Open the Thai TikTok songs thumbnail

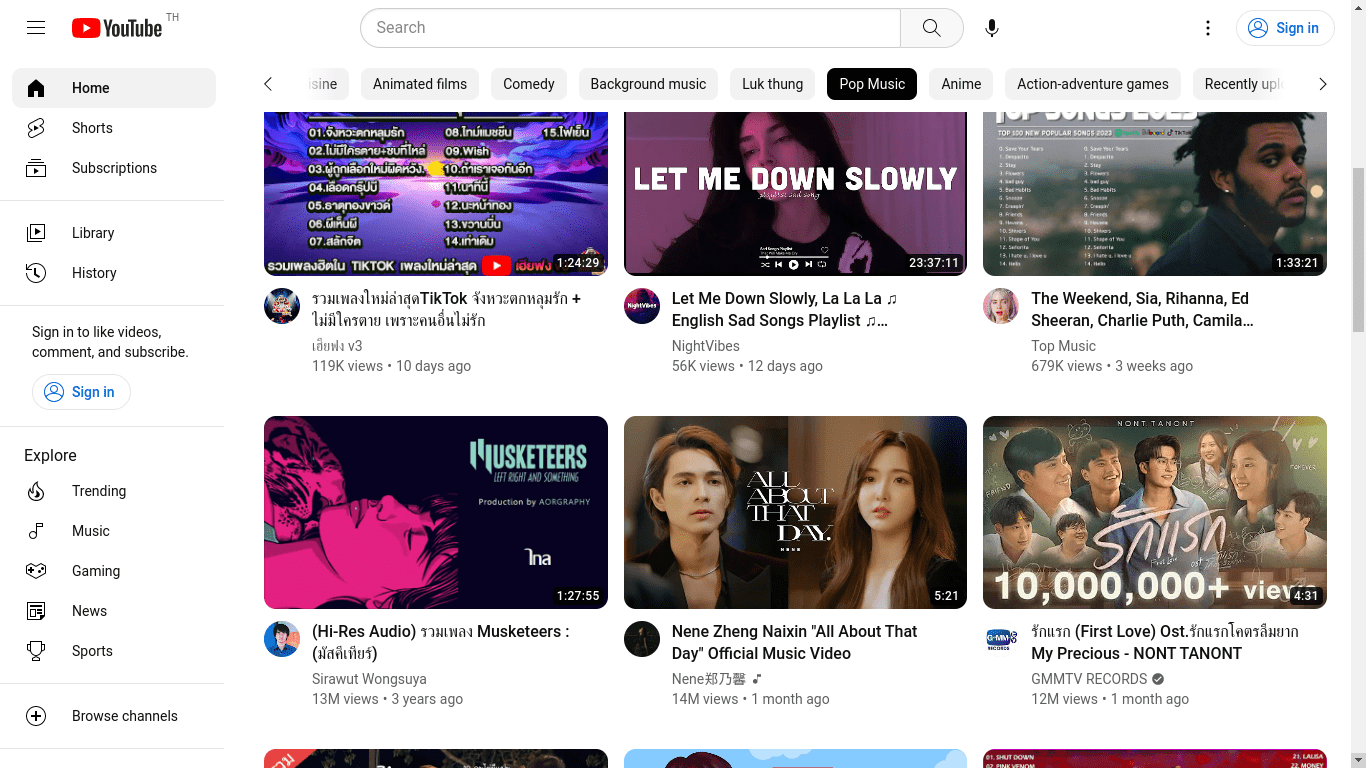436,193
